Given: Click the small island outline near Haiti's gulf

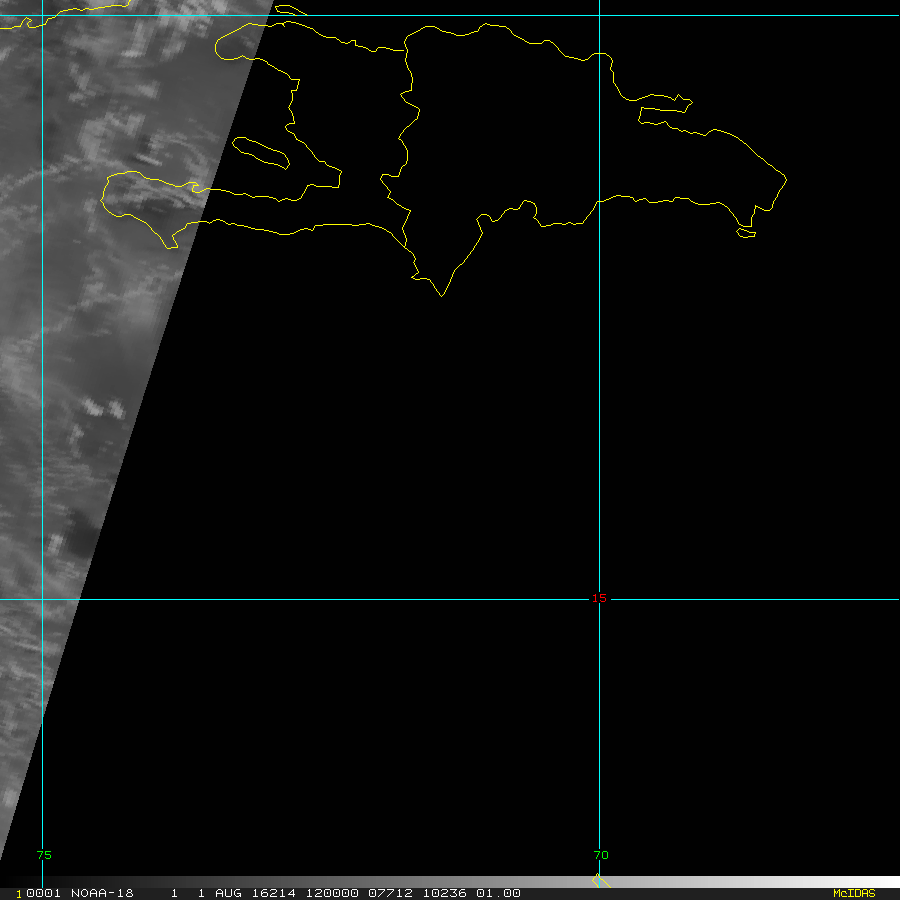Looking at the screenshot, I should pos(261,151).
